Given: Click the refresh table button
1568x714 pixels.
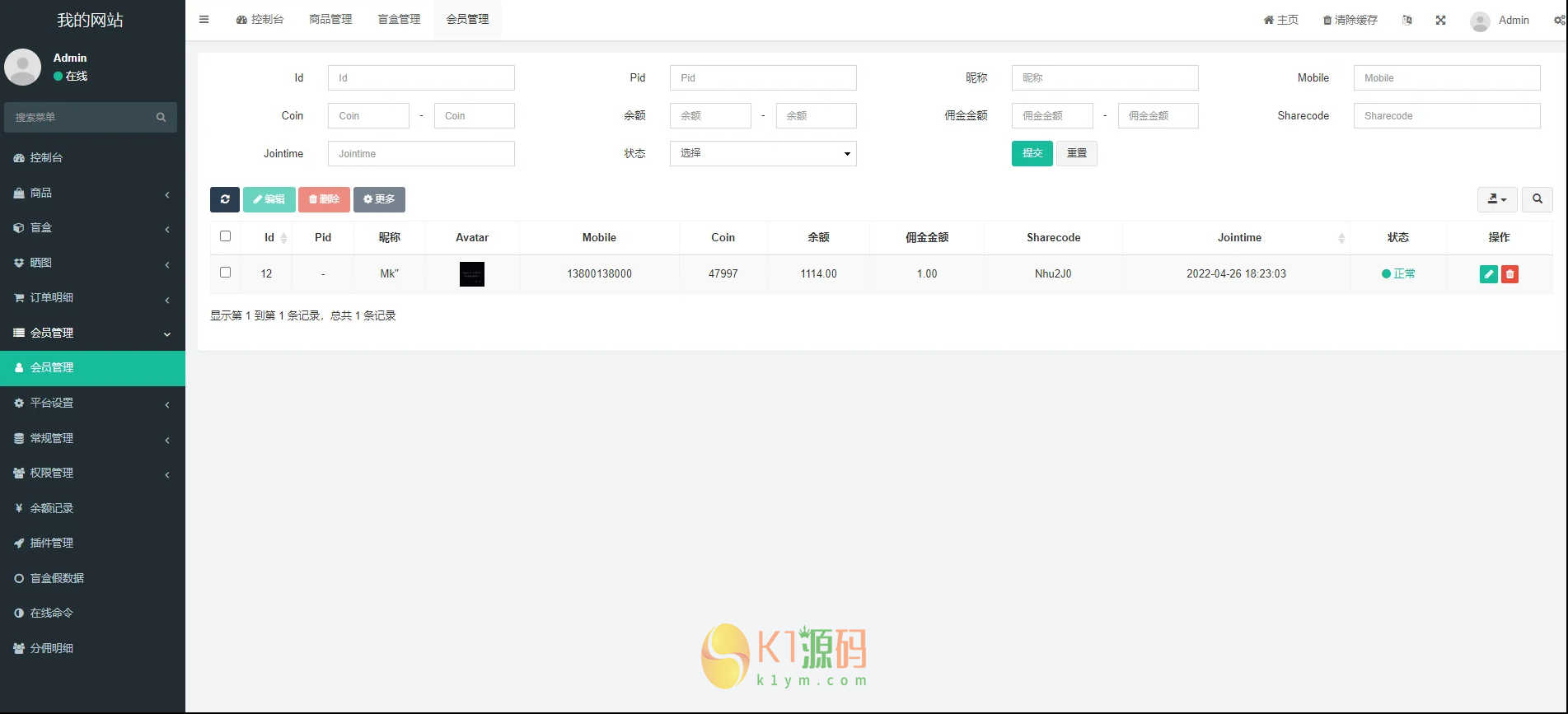Looking at the screenshot, I should (225, 199).
